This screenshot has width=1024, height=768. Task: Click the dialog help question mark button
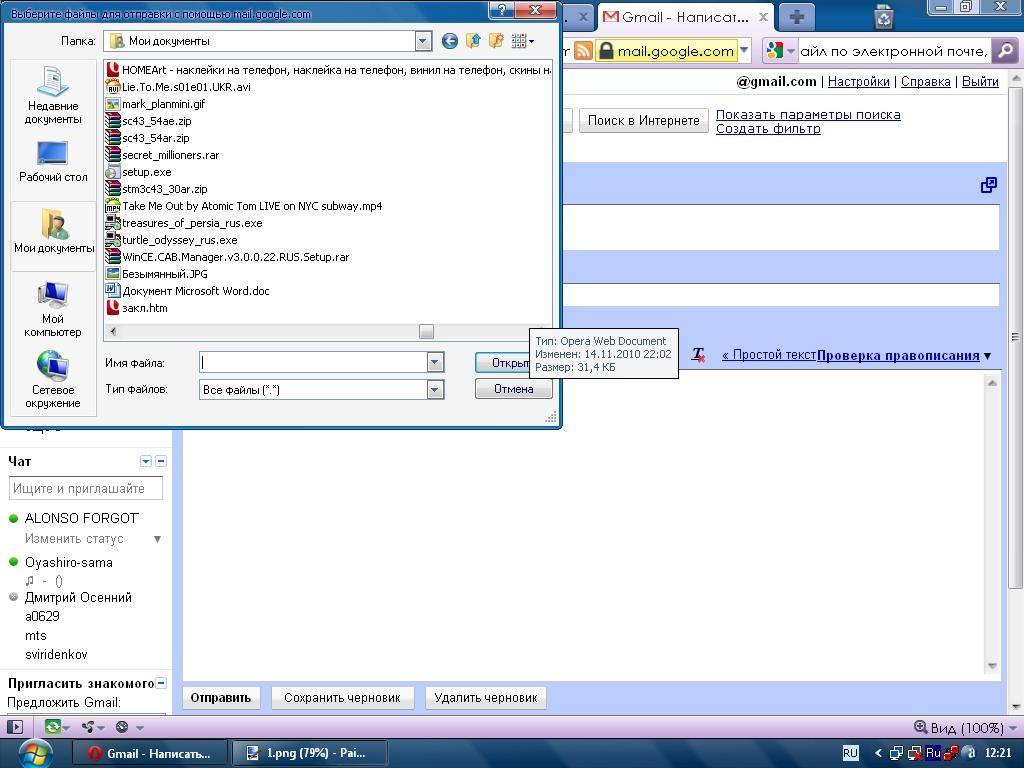(502, 10)
